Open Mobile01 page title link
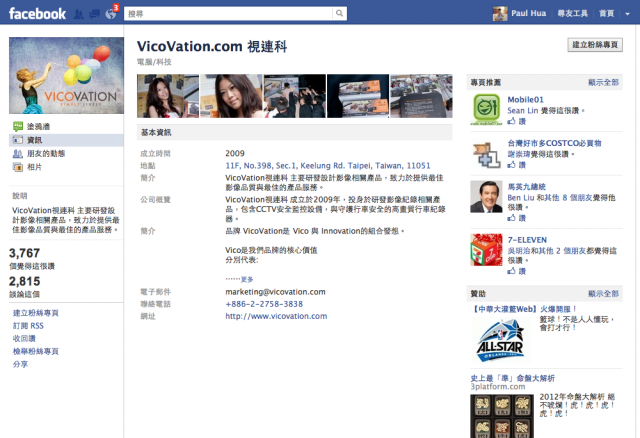The height and width of the screenshot is (438, 640). pos(525,100)
